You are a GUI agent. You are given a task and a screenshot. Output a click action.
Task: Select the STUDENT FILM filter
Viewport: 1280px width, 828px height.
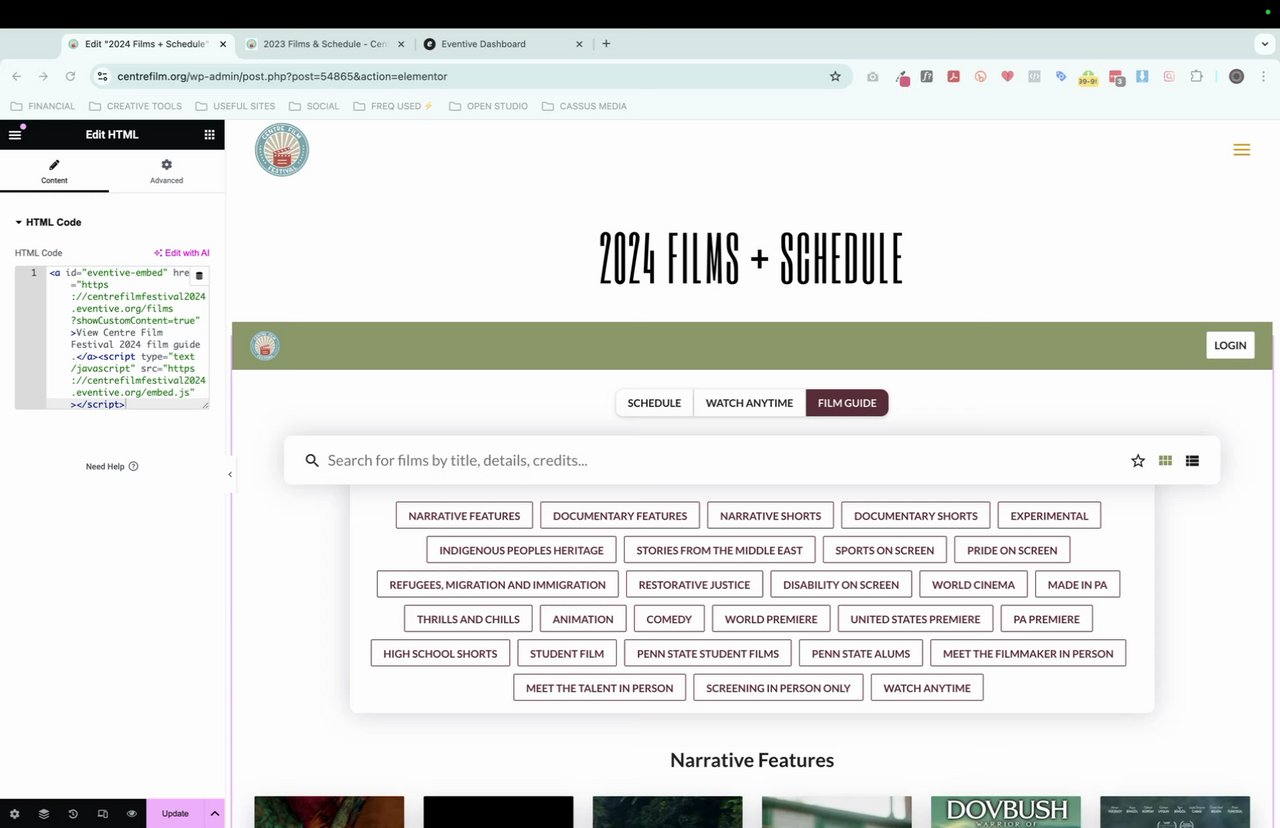(567, 654)
